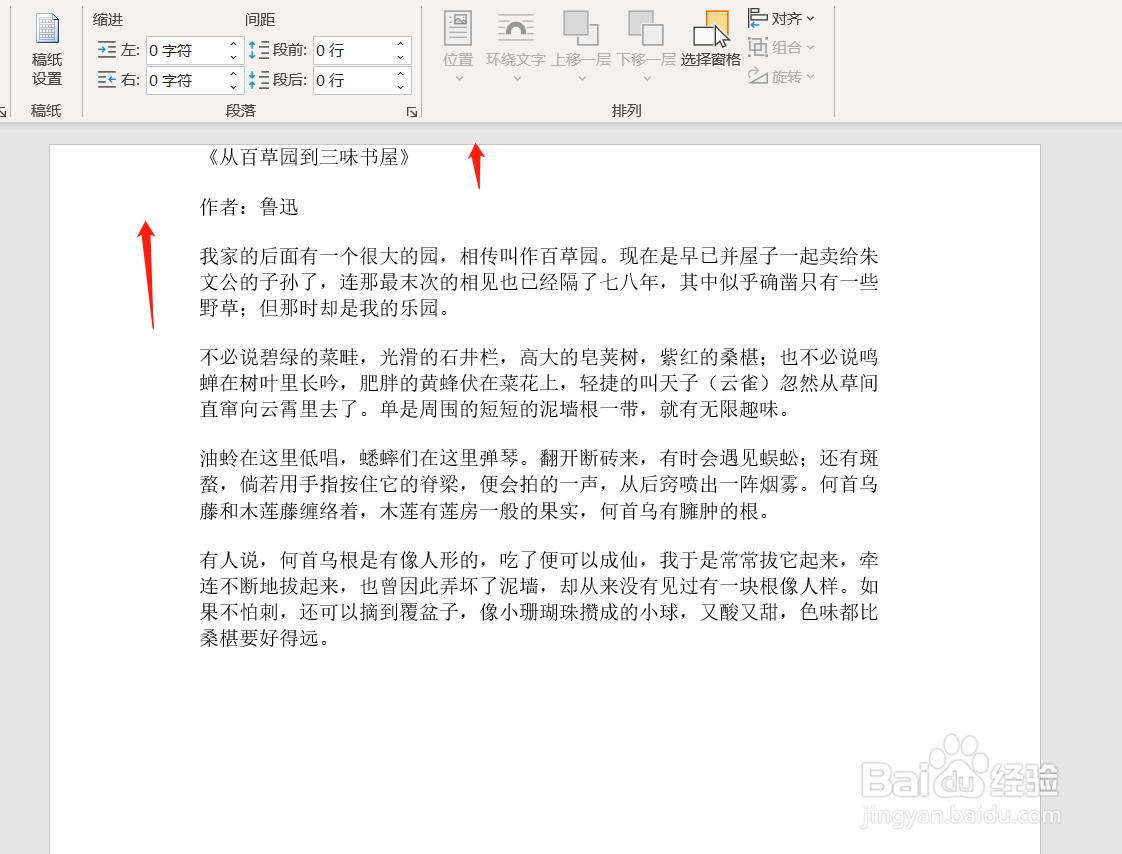
Task: Decrease the left indent 左 value
Action: tap(233, 57)
